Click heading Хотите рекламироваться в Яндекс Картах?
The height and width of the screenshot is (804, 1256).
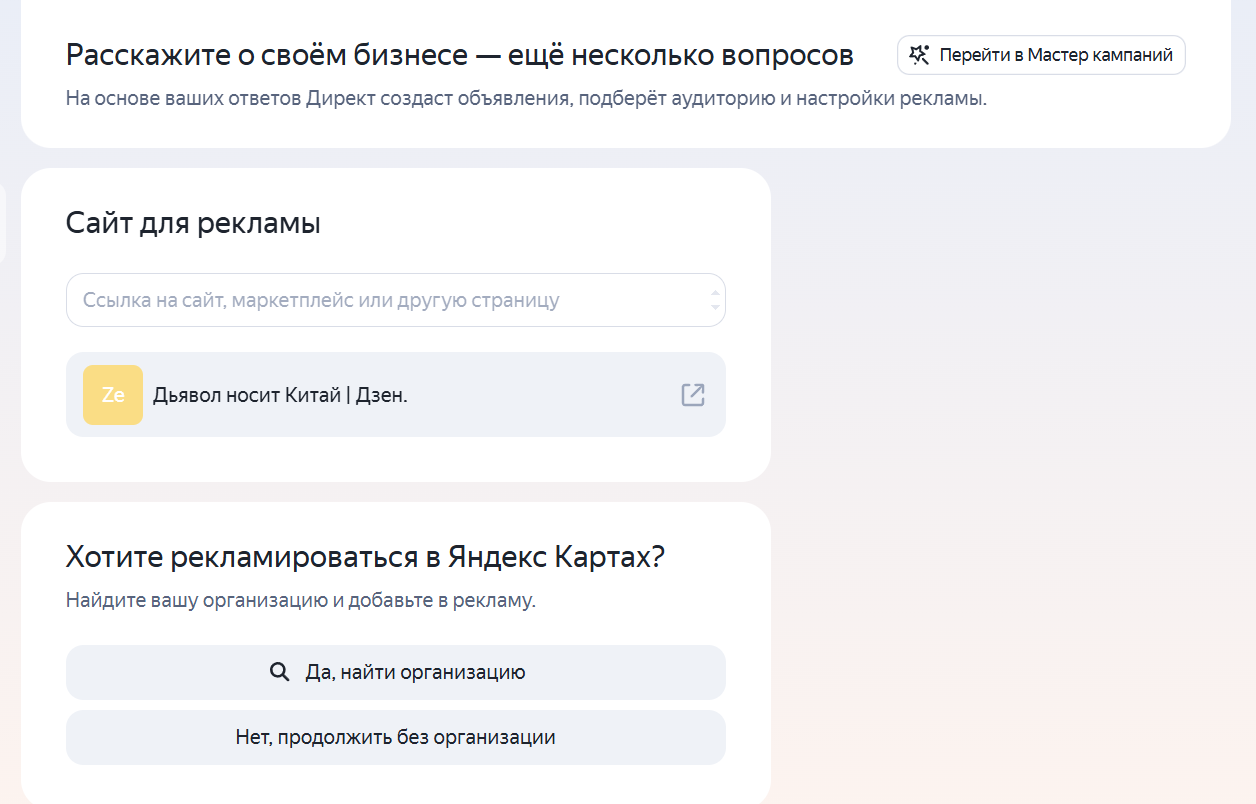[x=365, y=557]
